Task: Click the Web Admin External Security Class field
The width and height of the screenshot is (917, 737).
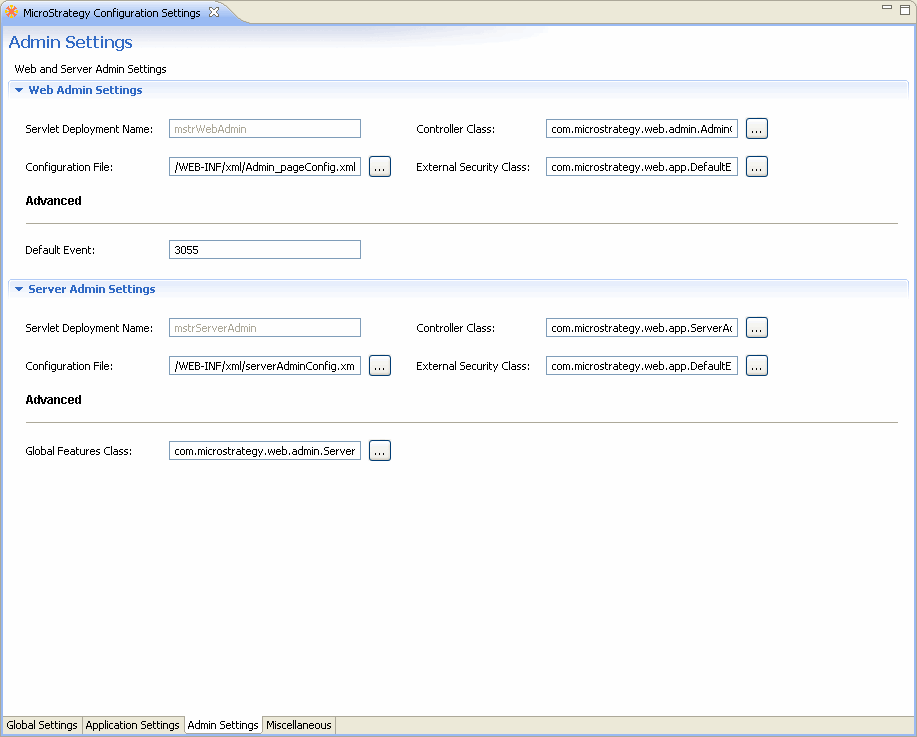Action: coord(642,167)
